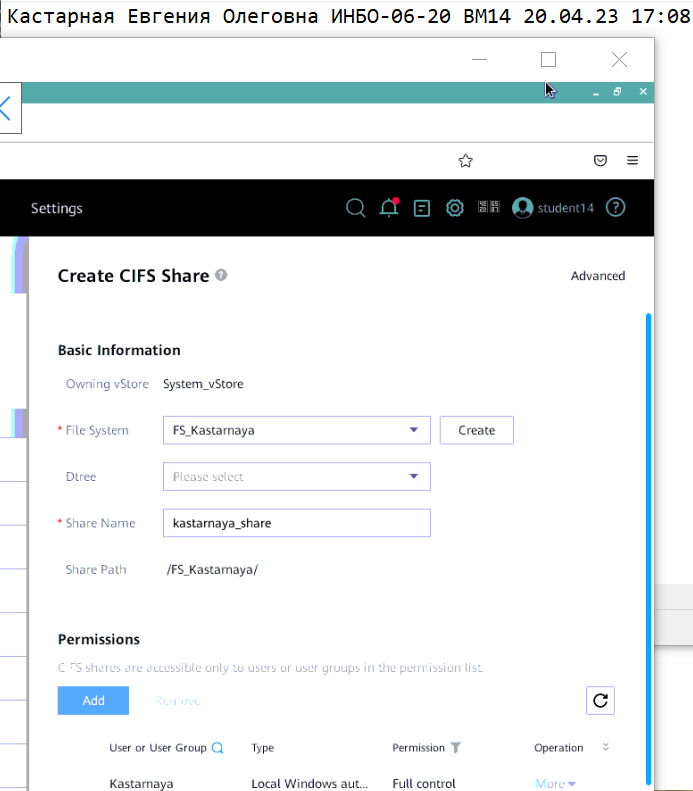Click the Local Windows aut... type cell

click(310, 783)
